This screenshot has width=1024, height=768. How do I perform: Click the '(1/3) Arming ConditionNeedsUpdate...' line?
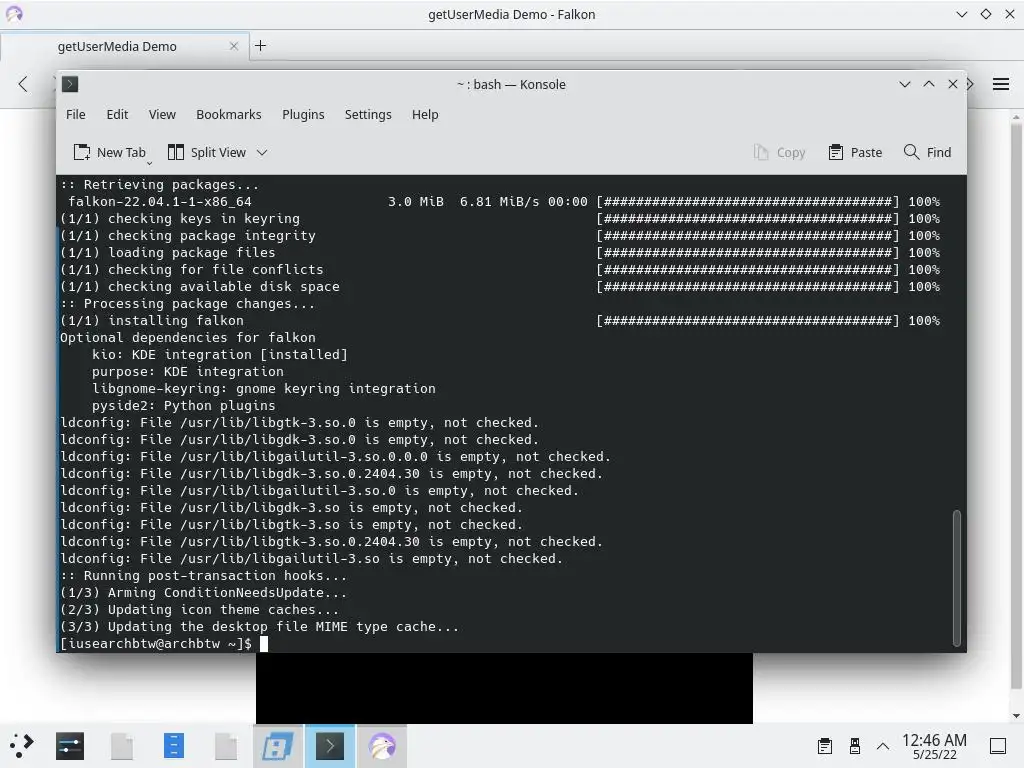[204, 592]
